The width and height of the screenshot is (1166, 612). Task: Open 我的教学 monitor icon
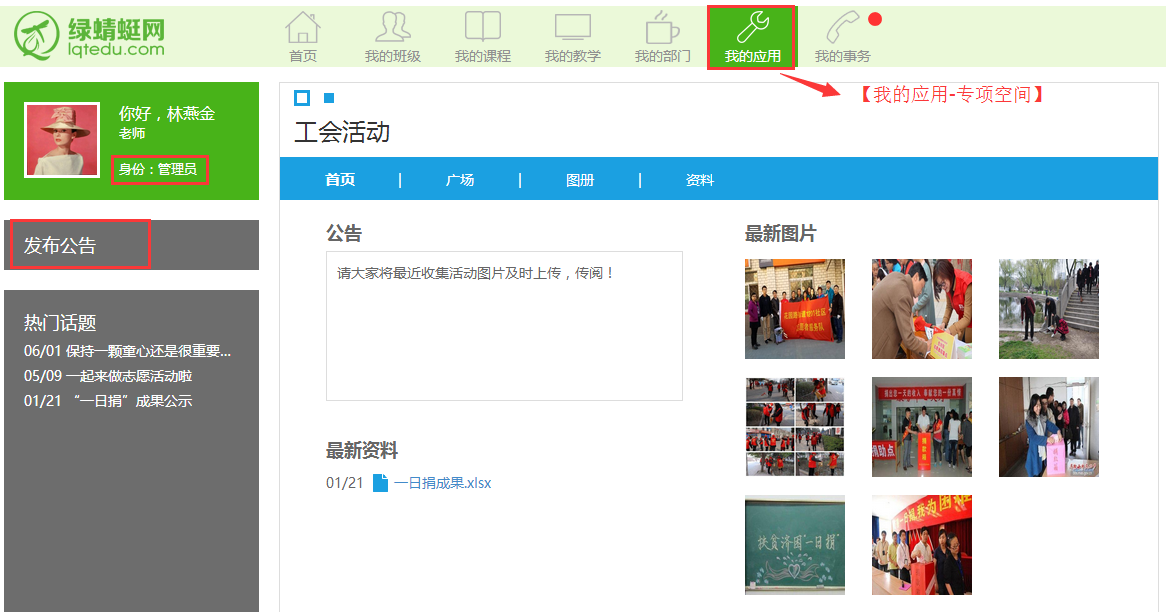click(x=573, y=28)
